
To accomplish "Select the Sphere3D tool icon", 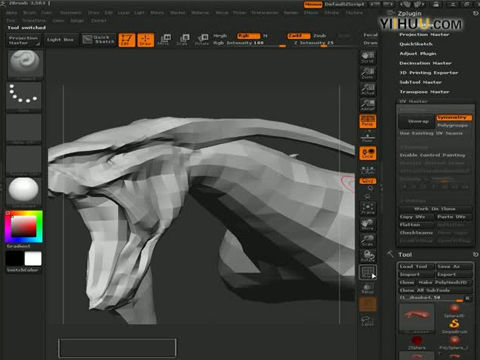I will tap(454, 311).
